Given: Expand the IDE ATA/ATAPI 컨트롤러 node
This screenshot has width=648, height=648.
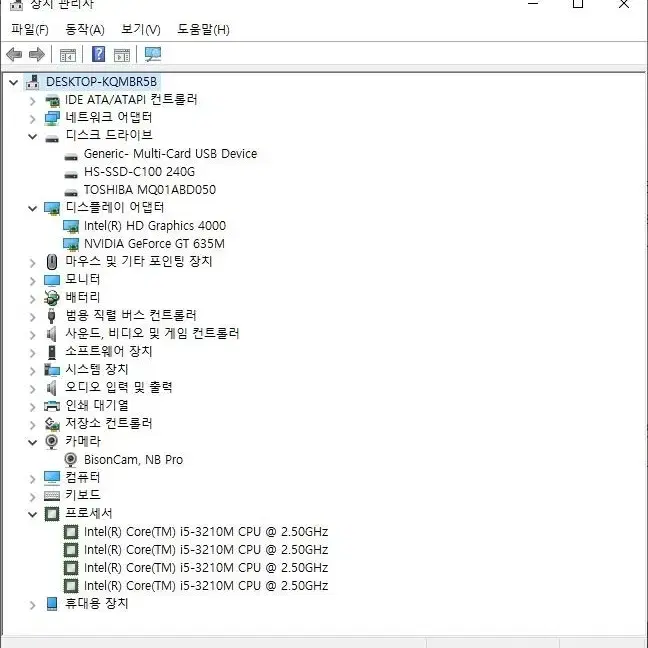Looking at the screenshot, I should coord(33,101).
